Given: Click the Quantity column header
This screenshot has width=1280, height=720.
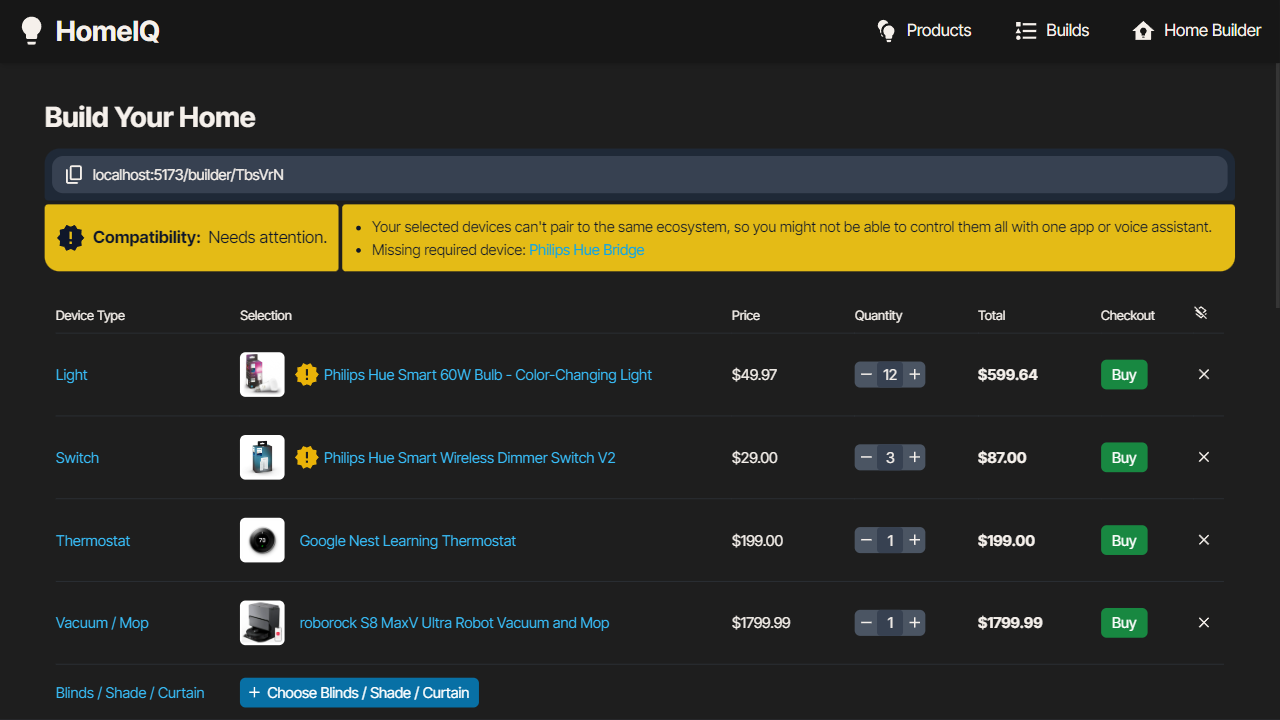Looking at the screenshot, I should pos(878,315).
